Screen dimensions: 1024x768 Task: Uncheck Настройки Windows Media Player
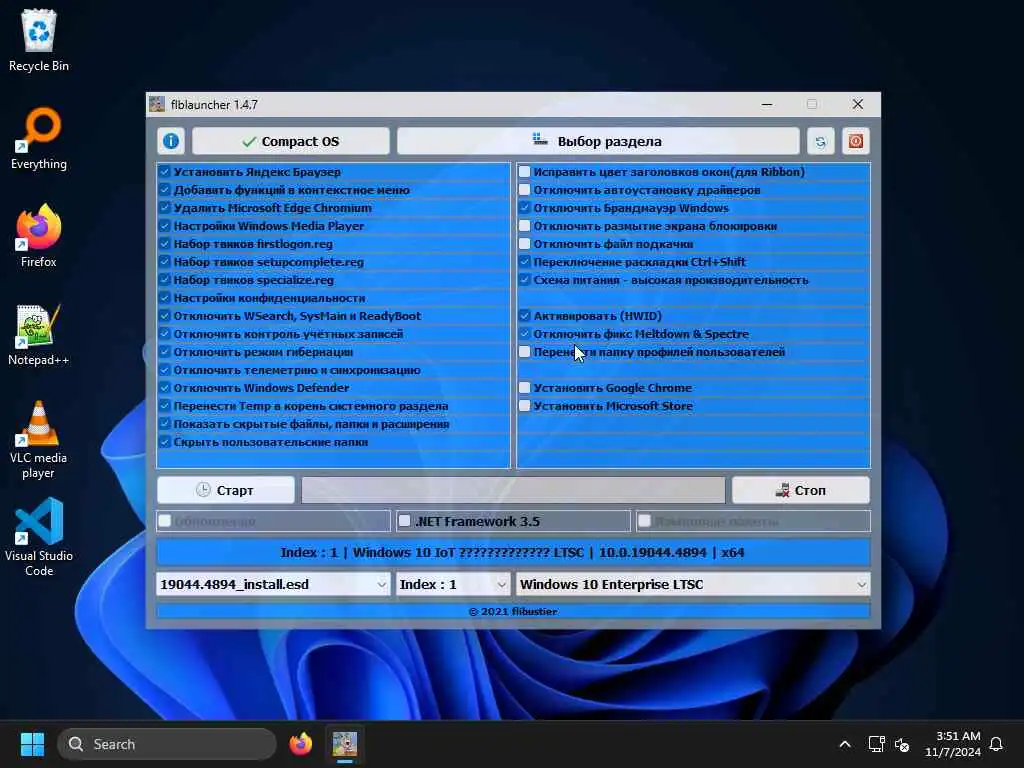(165, 226)
